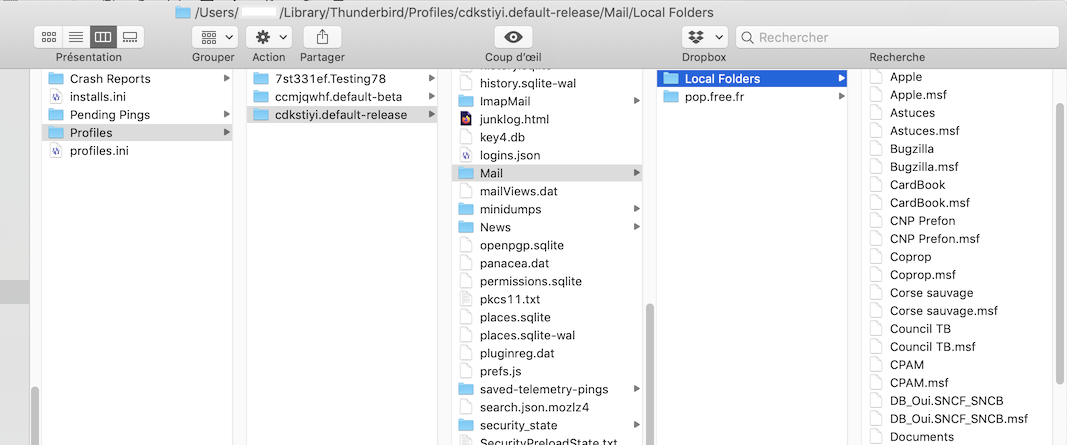1067x445 pixels.
Task: Select the junklog.html file icon
Action: (465, 119)
